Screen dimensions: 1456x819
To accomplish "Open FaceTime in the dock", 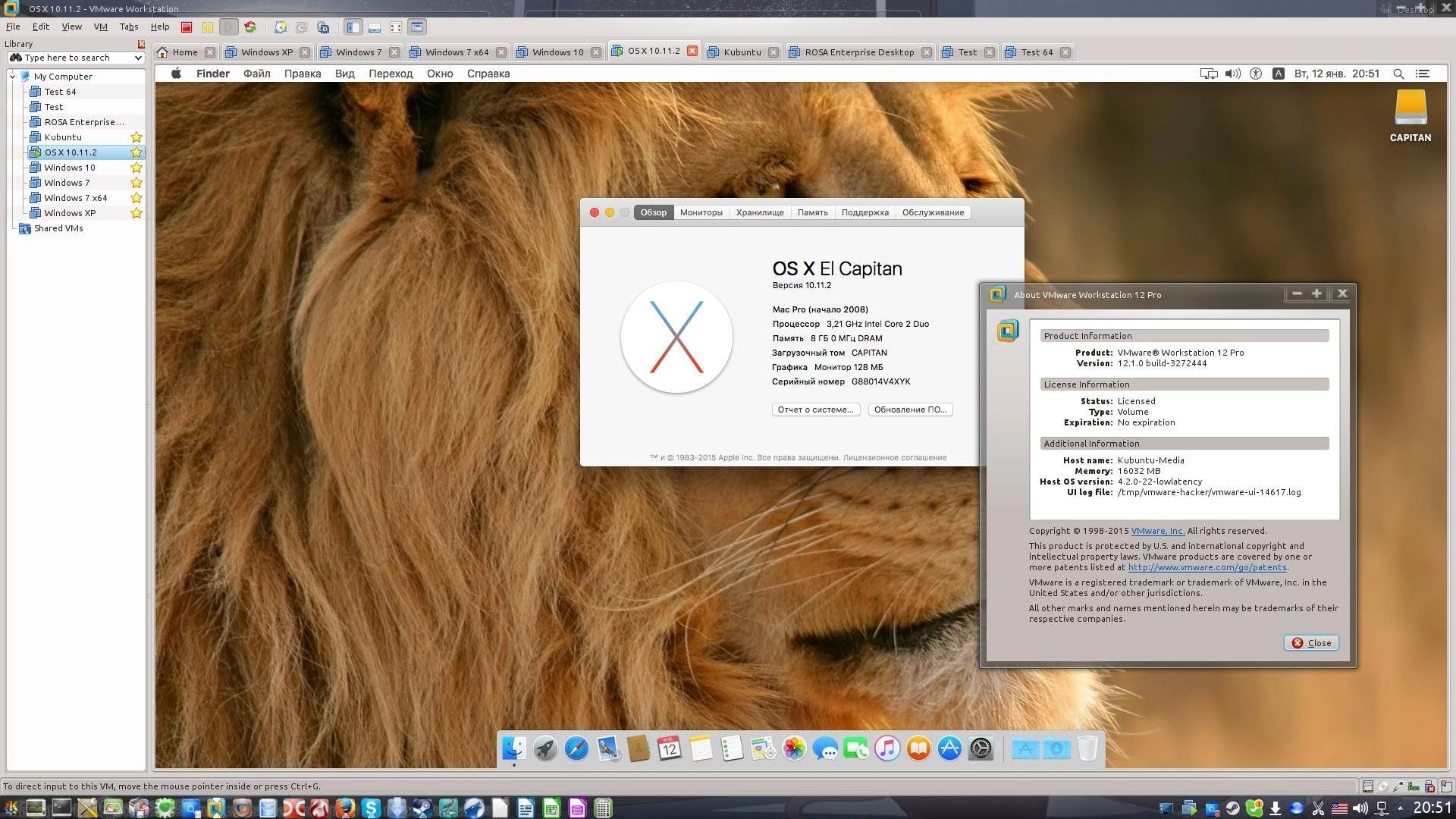I will [x=856, y=748].
